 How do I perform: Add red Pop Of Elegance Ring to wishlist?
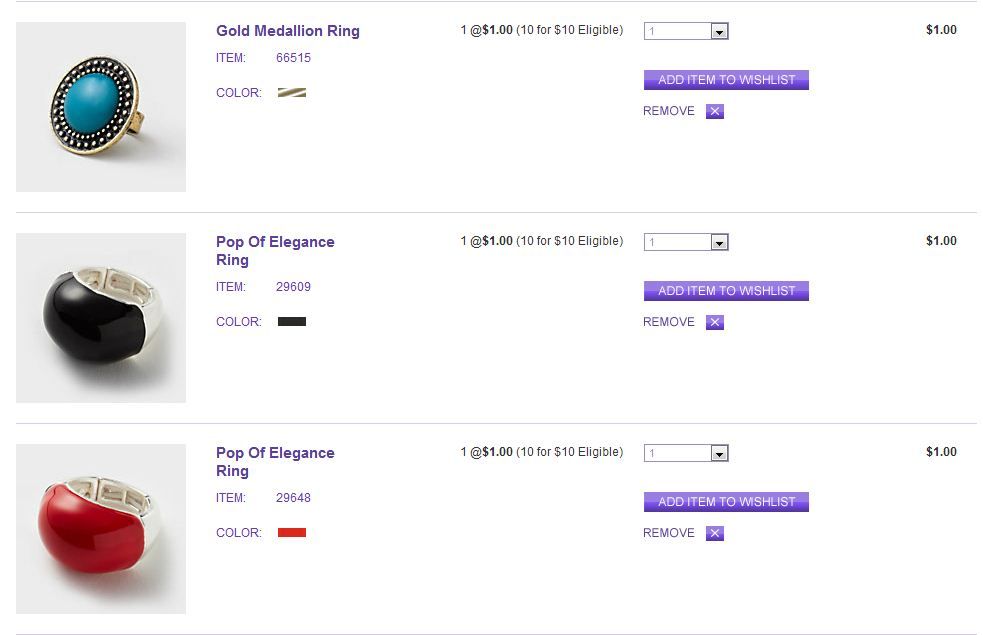726,502
